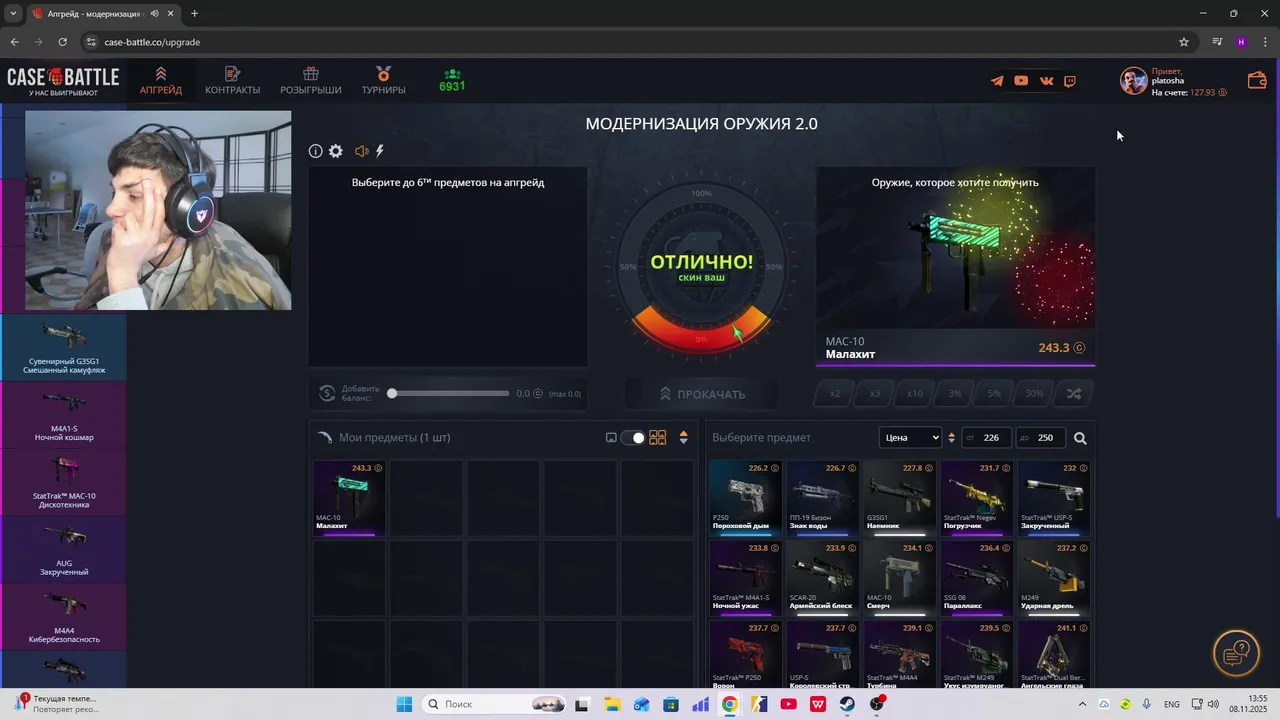Select the 30% chance button
This screenshot has height=720, width=1280.
(x=1034, y=394)
